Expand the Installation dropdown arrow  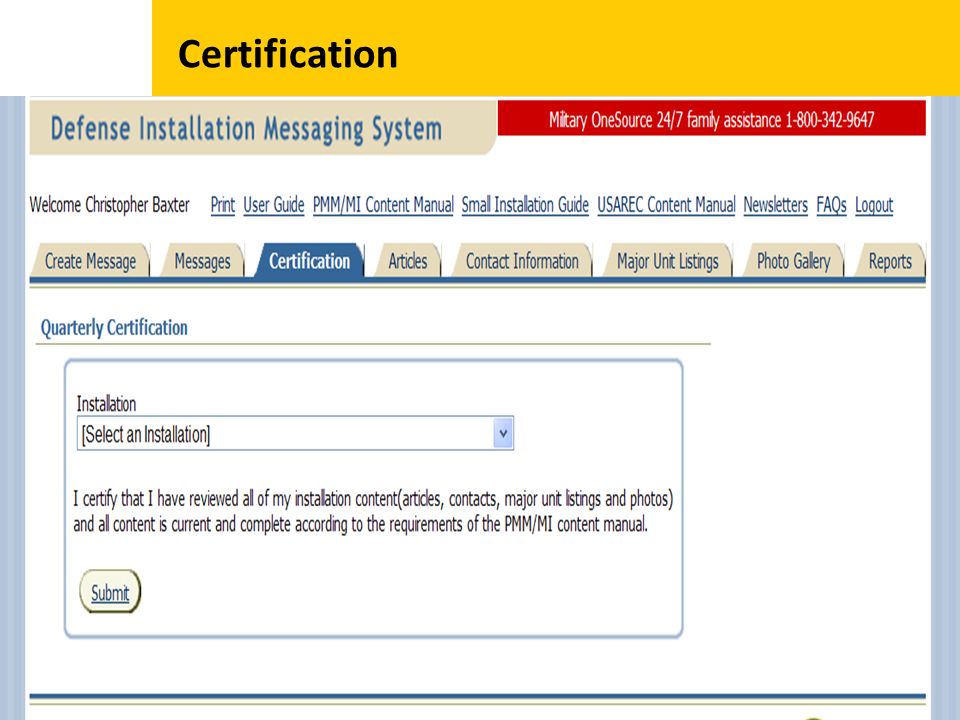coord(503,433)
